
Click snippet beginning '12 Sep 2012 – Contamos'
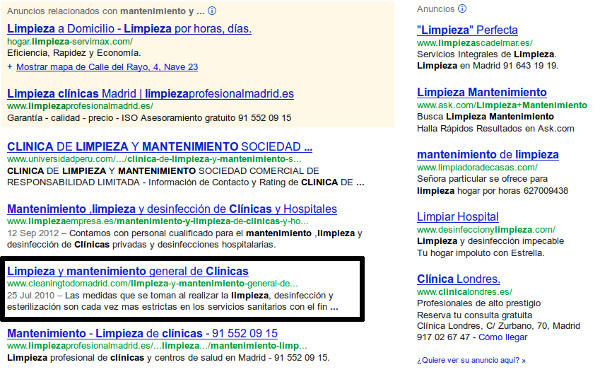click(184, 239)
